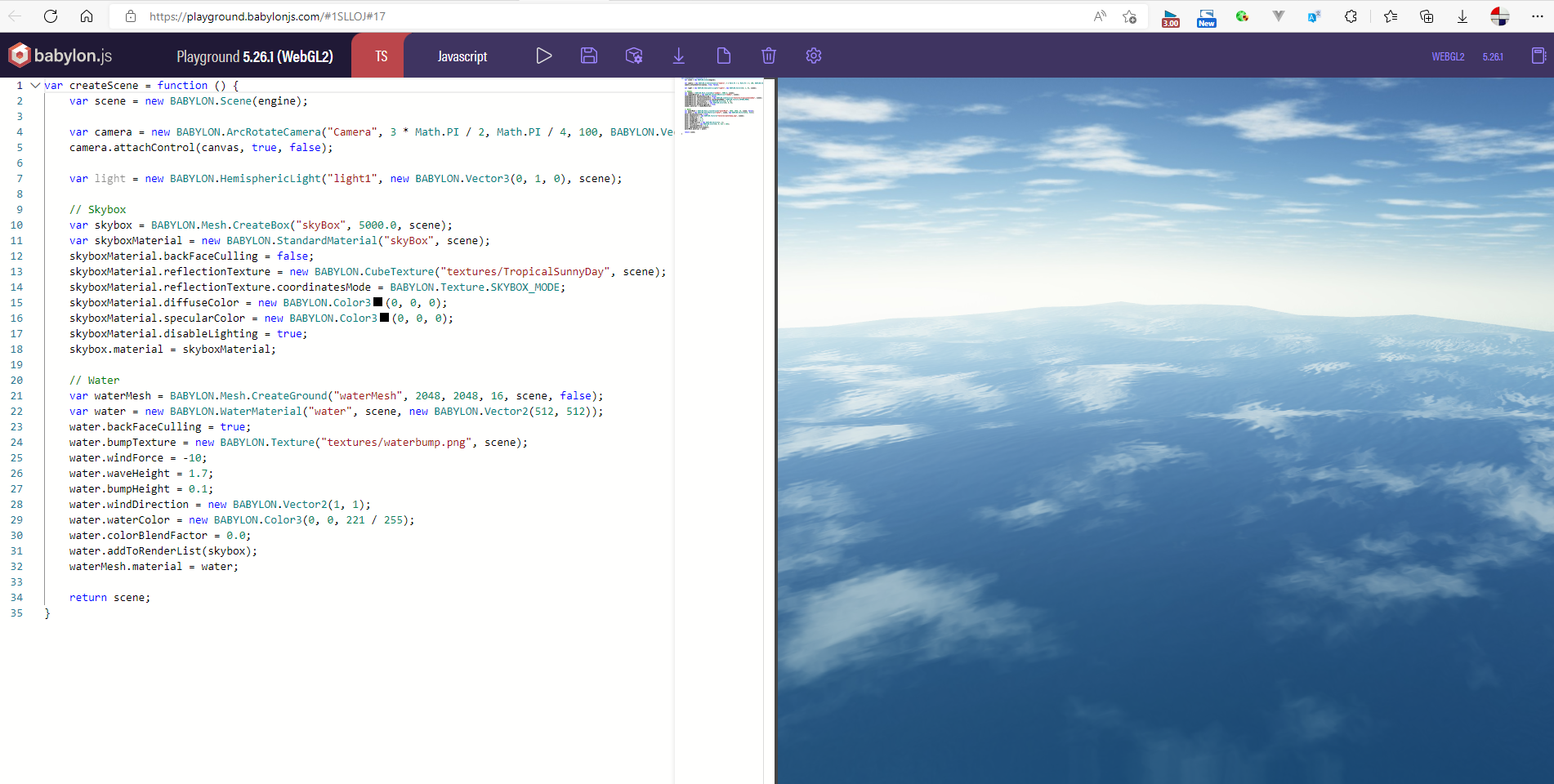Click the diffuseColor black color swatch
This screenshot has height=784, width=1554.
(x=377, y=302)
